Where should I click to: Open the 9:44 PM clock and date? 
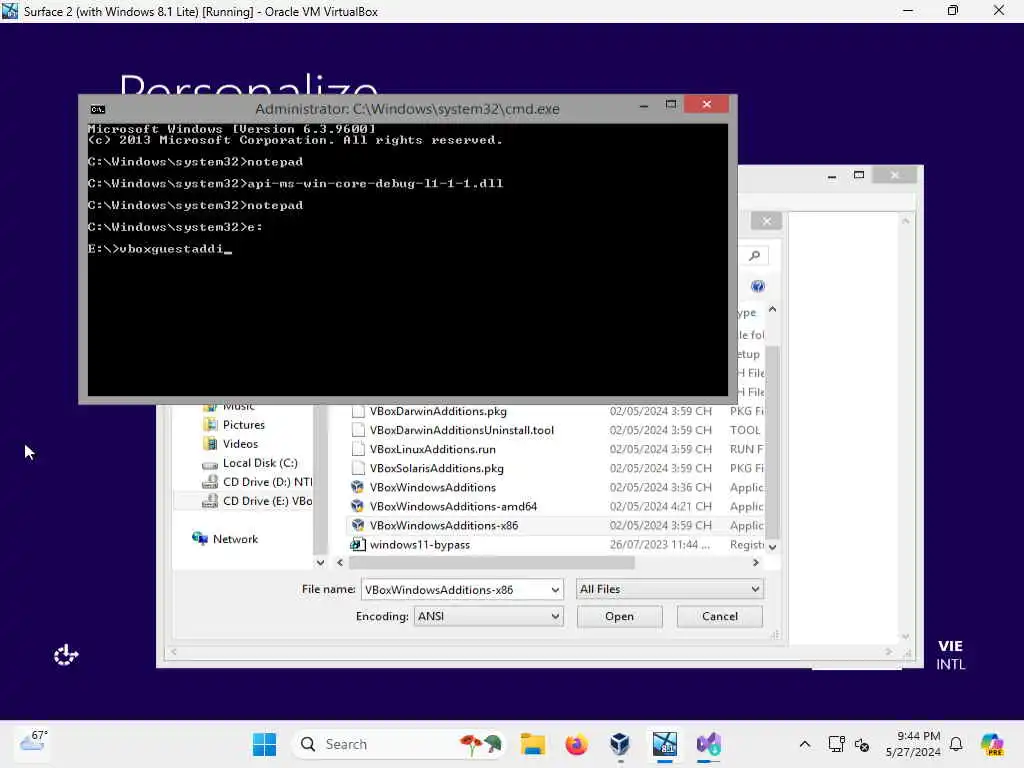click(913, 744)
